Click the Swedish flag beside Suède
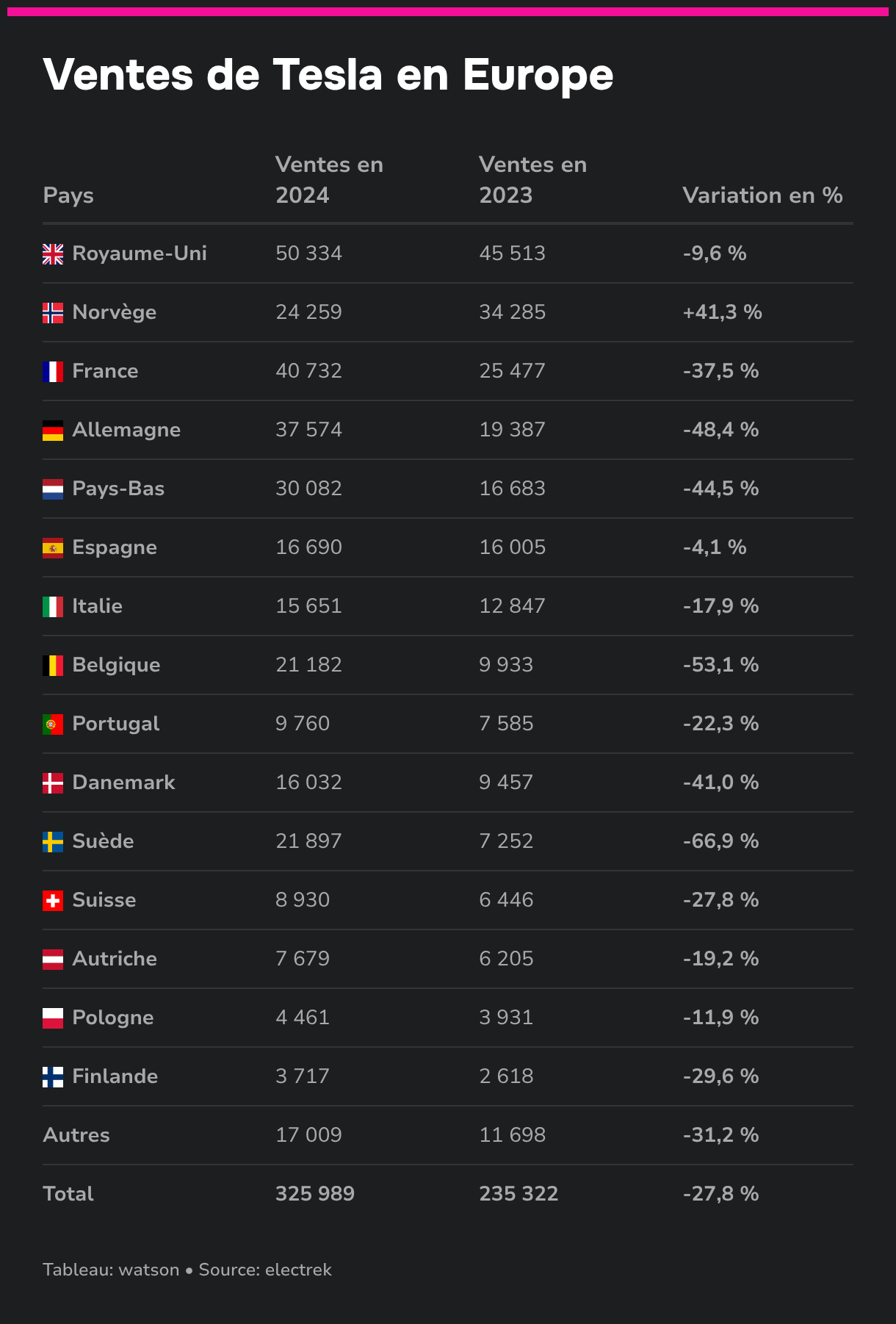Image resolution: width=896 pixels, height=1324 pixels. 53,842
